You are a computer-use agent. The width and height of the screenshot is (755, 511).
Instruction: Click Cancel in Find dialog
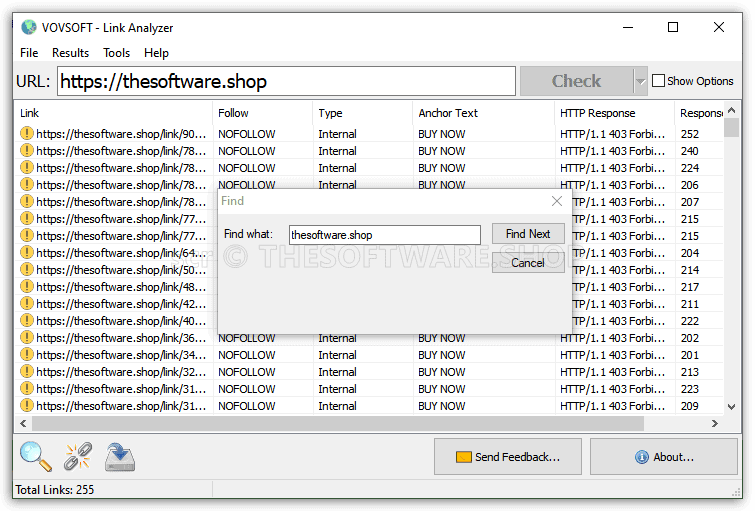pyautogui.click(x=528, y=262)
